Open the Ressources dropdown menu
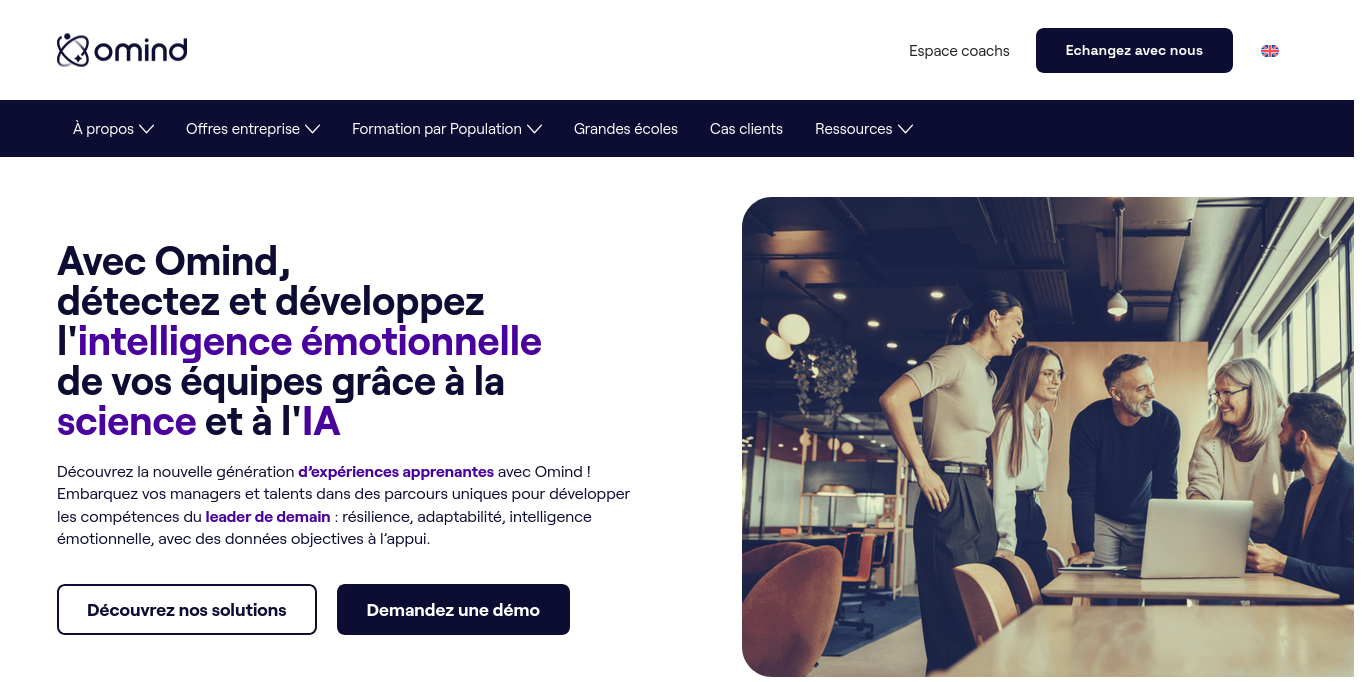This screenshot has height=682, width=1366. coord(864,129)
